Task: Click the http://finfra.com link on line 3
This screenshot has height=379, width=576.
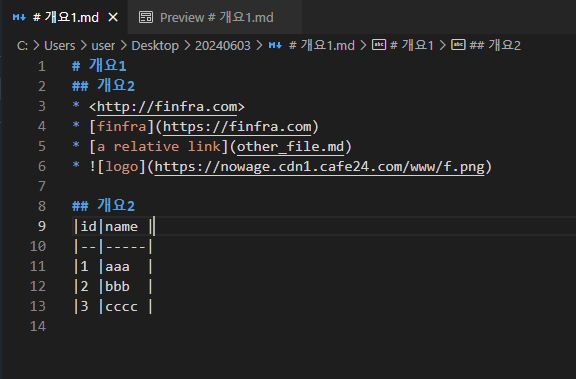Action: pos(167,107)
